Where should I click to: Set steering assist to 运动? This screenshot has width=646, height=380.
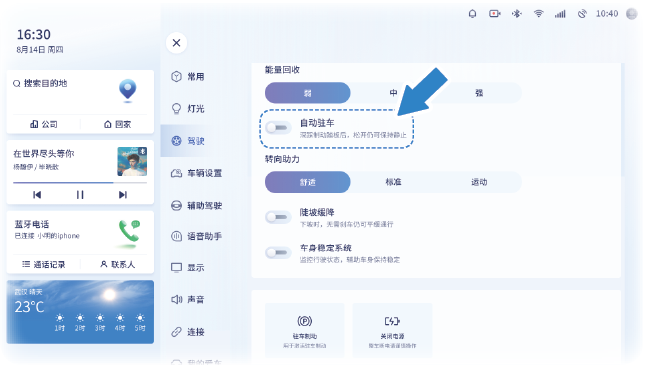click(x=479, y=182)
